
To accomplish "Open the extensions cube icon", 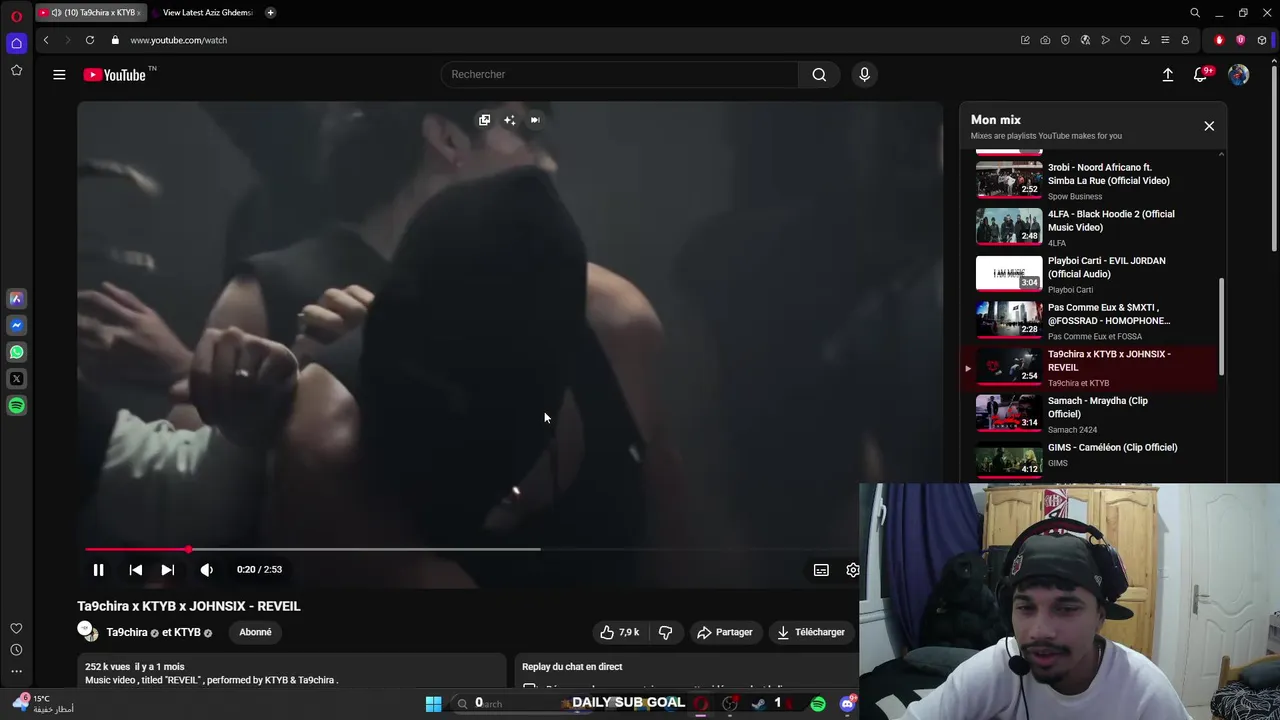I will pyautogui.click(x=1262, y=40).
